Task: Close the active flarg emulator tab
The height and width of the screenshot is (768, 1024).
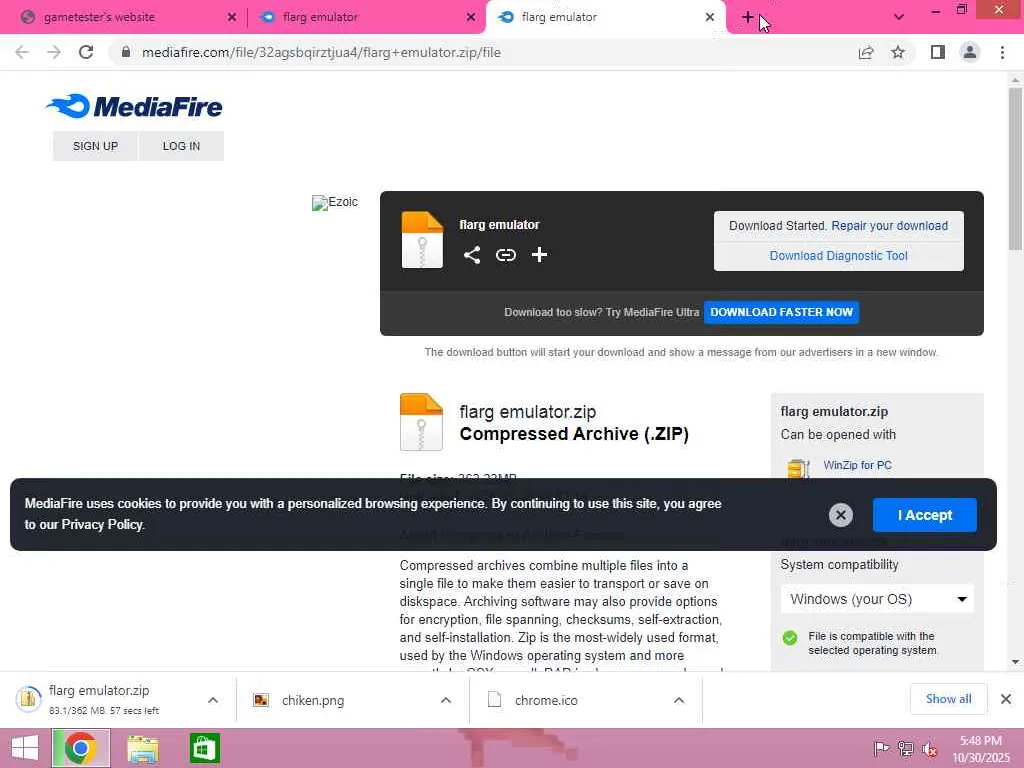Action: point(710,17)
